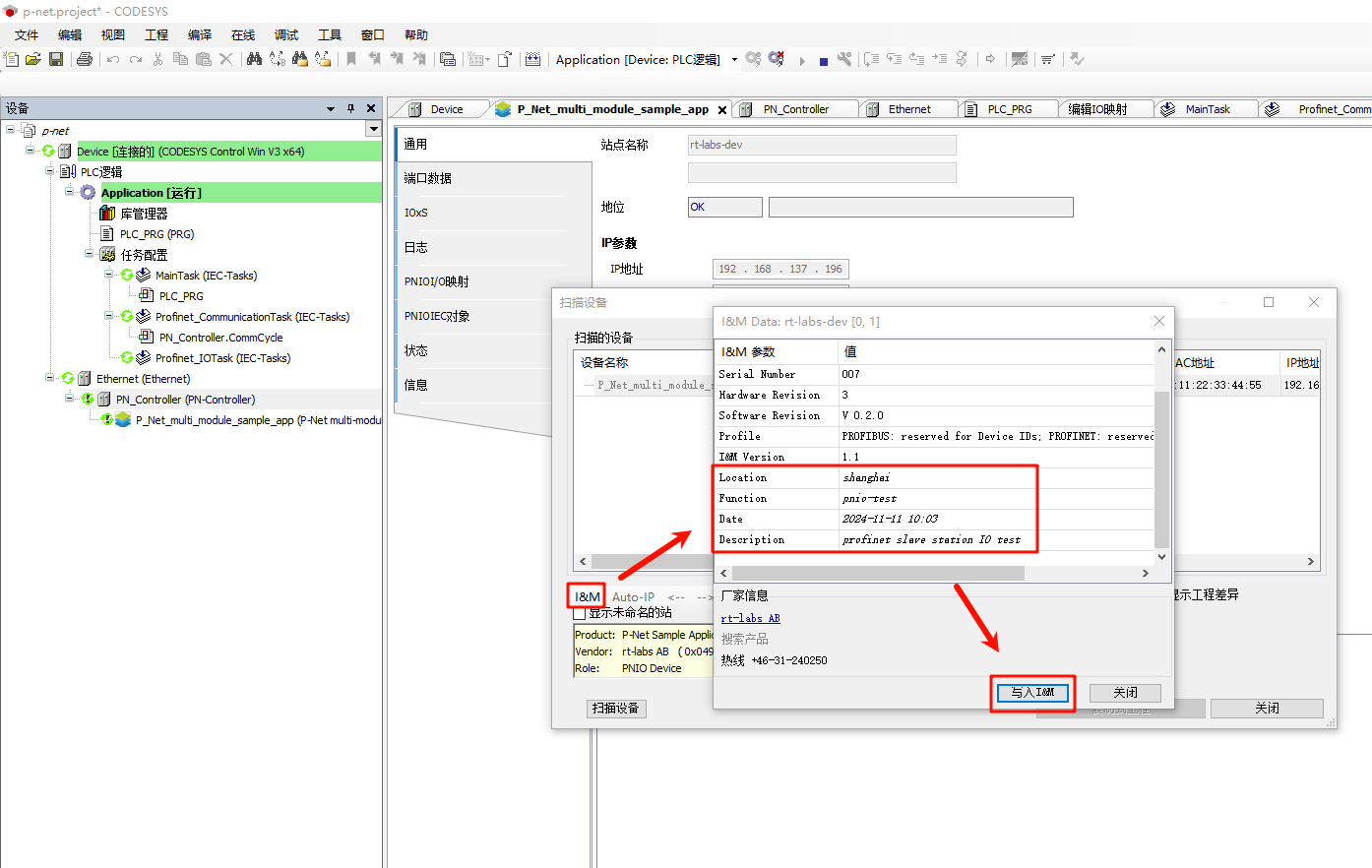This screenshot has width=1372, height=868.
Task: Click the Login gear icon in toolbar
Action: [x=753, y=59]
